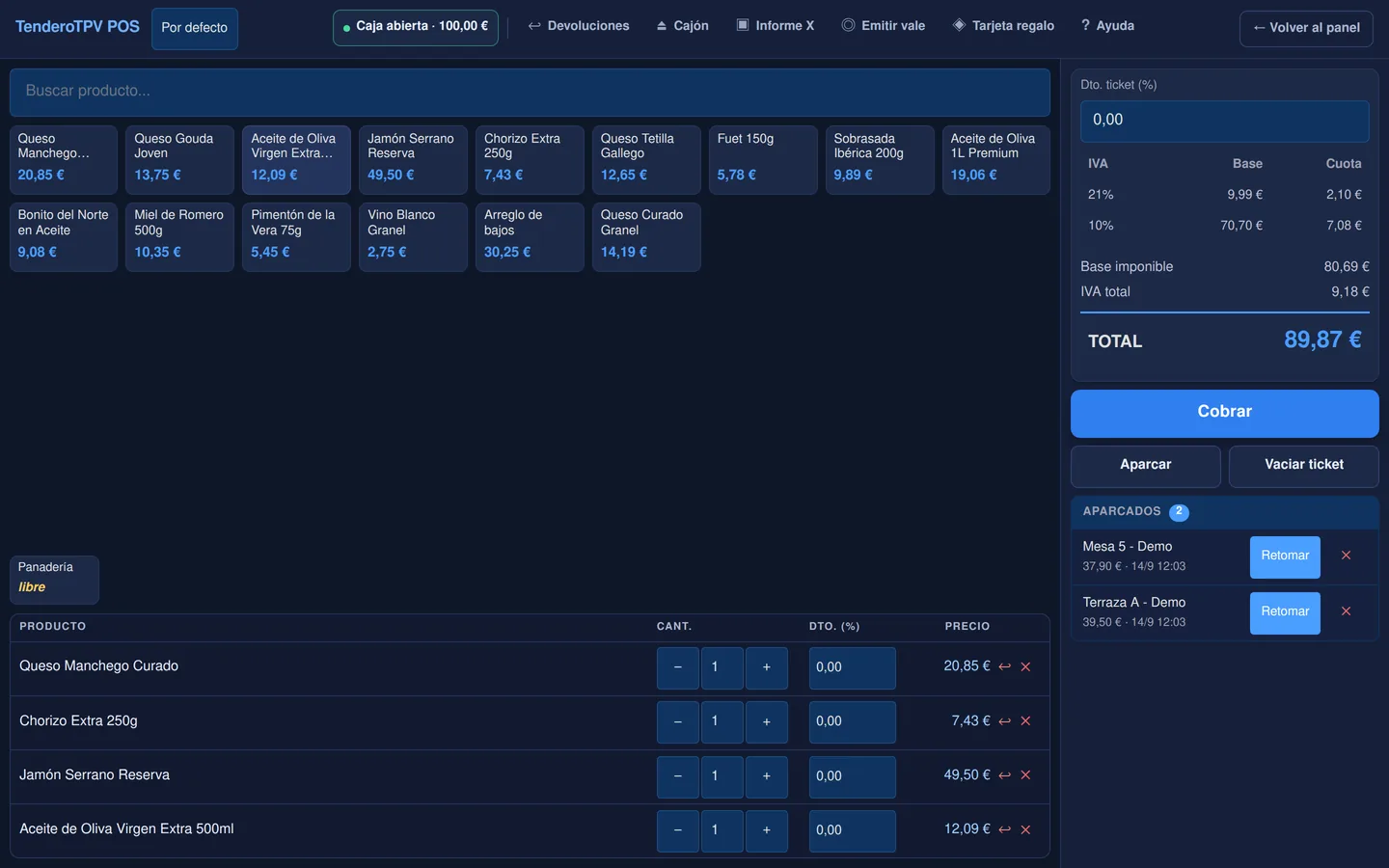The image size is (1389, 868).
Task: Open Ayuda help
Action: pos(1107,26)
